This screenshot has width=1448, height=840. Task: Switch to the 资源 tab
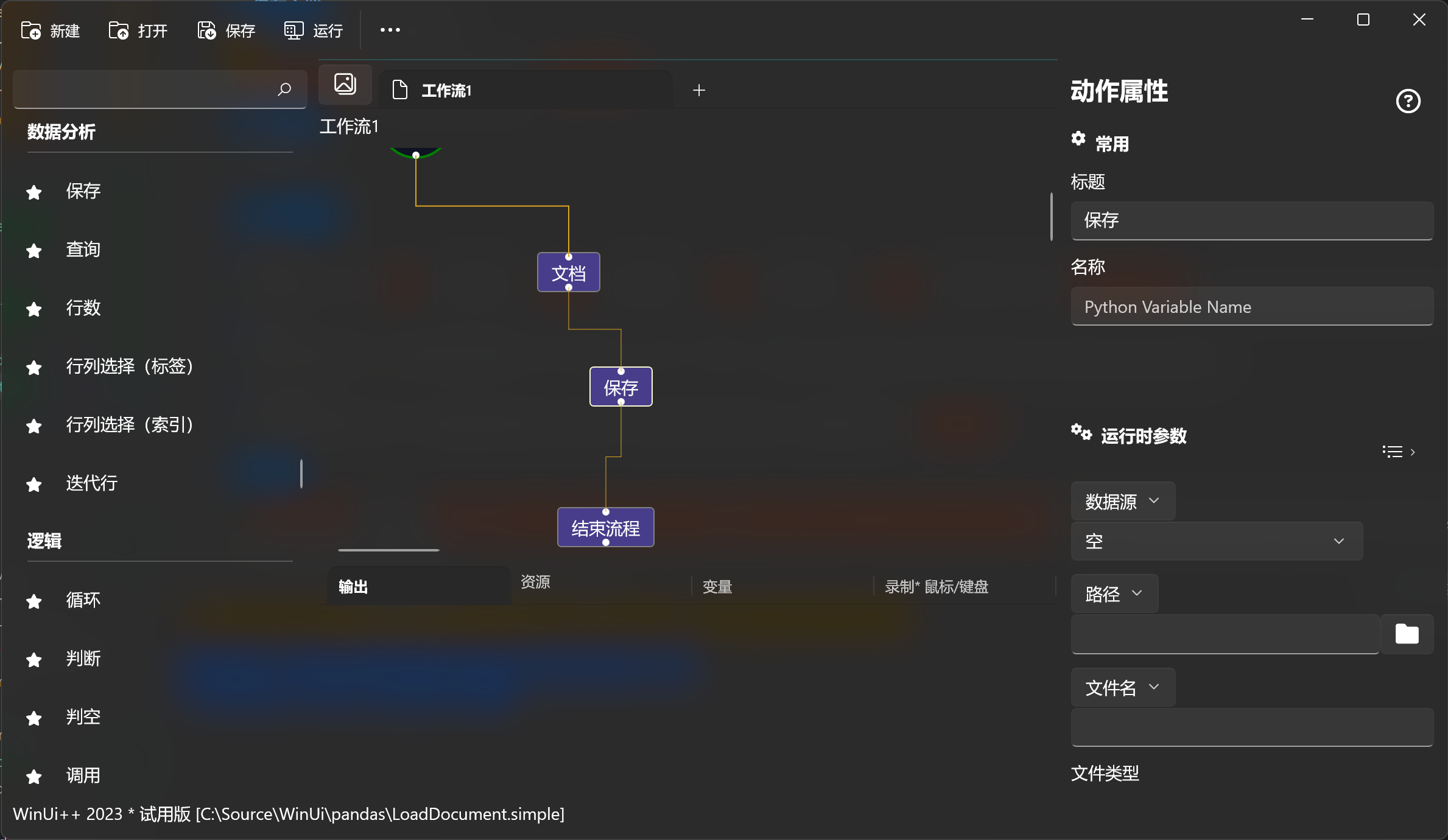(535, 582)
